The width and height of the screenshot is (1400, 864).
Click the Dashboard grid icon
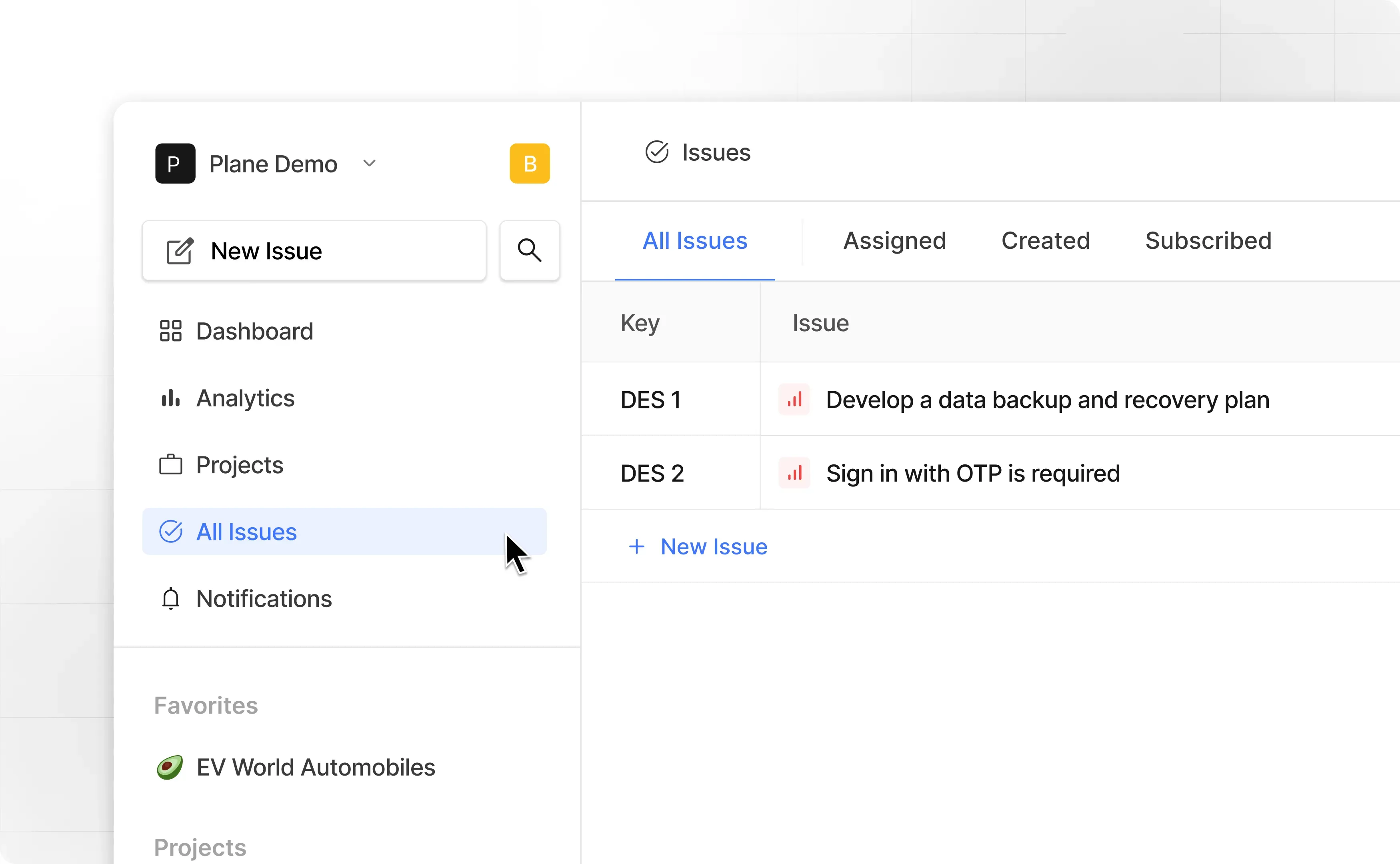point(170,331)
